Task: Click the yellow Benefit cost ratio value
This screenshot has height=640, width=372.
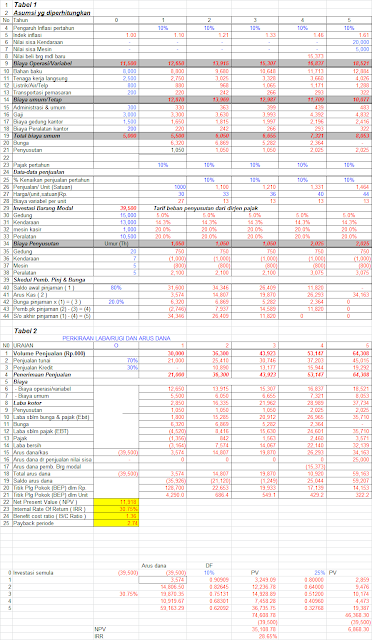Action: click(x=116, y=516)
